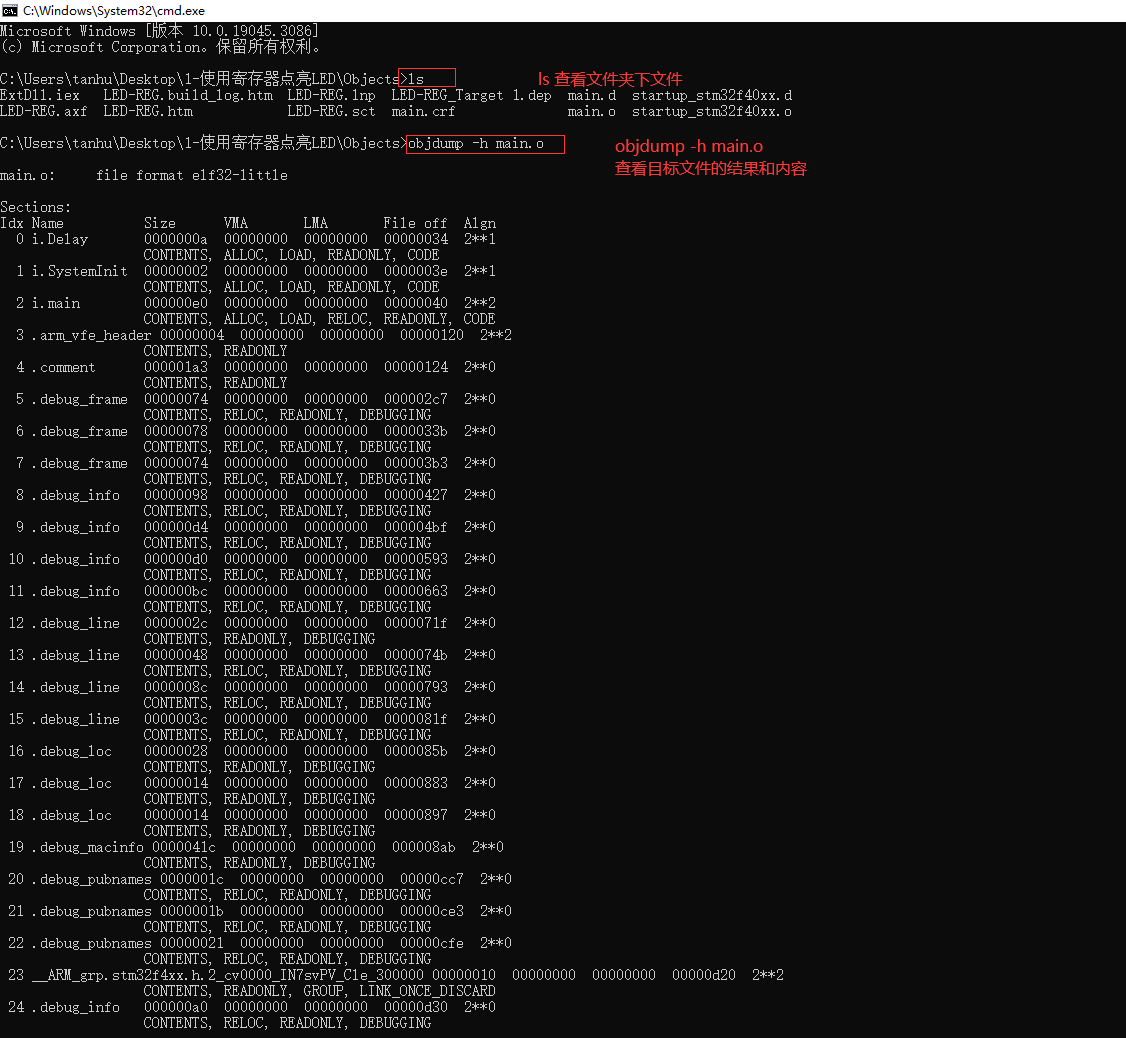Image resolution: width=1126 pixels, height=1038 pixels.
Task: Click the main.crf file name
Action: pyautogui.click(x=423, y=111)
